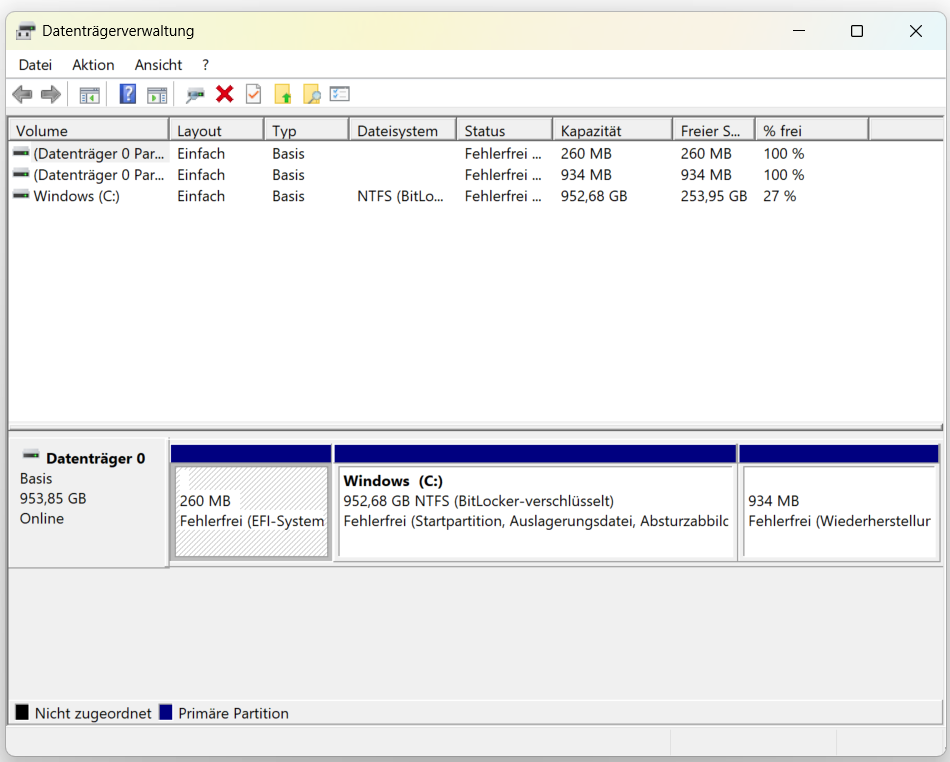Click the Back arrow toolbar icon
Image resolution: width=950 pixels, height=762 pixels.
pyautogui.click(x=22, y=94)
